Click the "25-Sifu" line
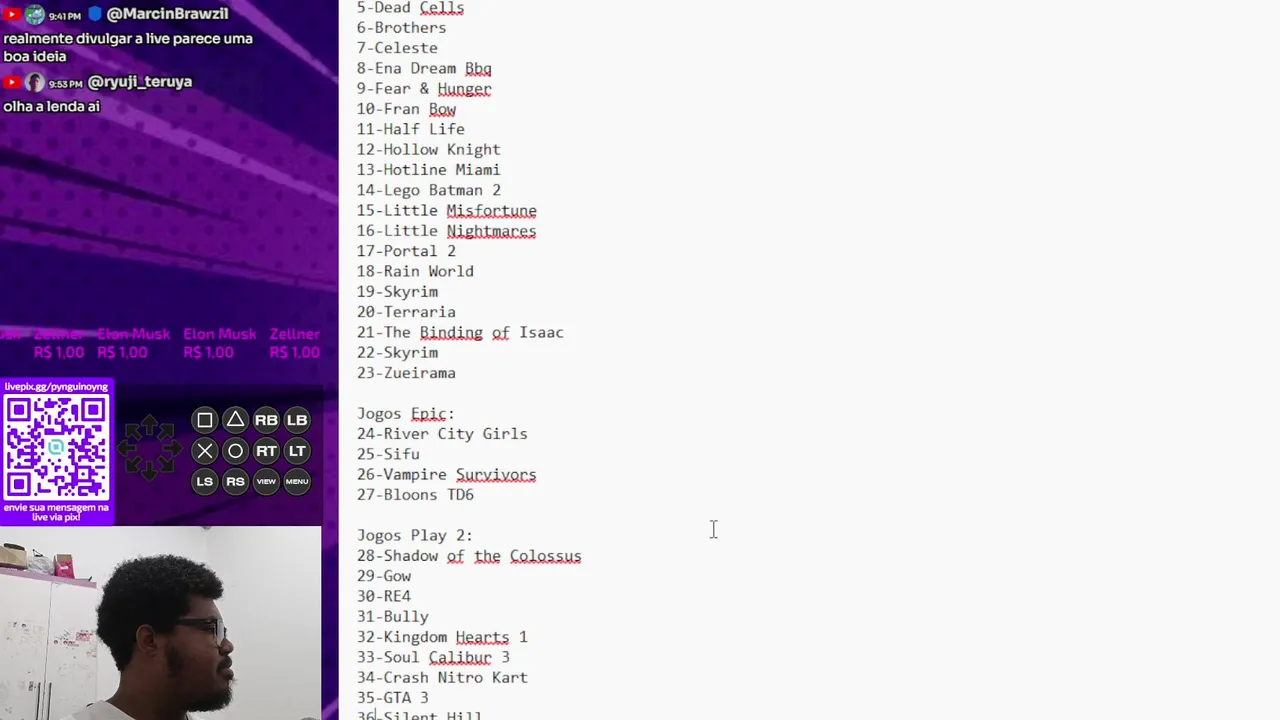Screen dimensions: 1280x720 click(388, 454)
